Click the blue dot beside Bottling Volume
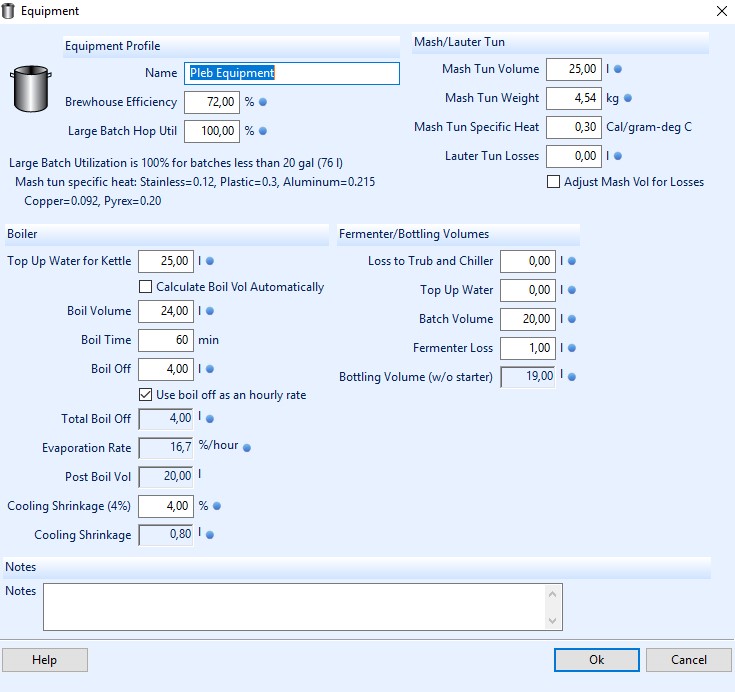Viewport: 735px width, 692px height. (x=572, y=377)
